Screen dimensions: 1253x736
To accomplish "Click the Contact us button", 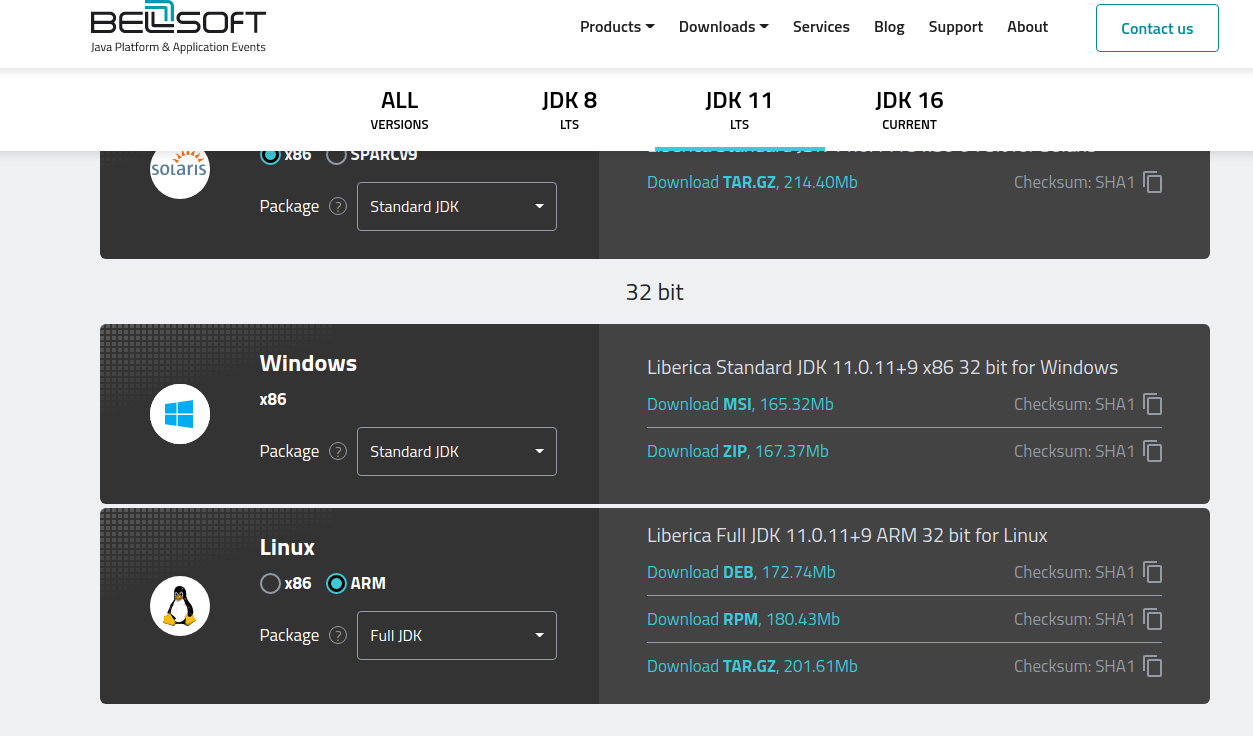I will pos(1157,28).
